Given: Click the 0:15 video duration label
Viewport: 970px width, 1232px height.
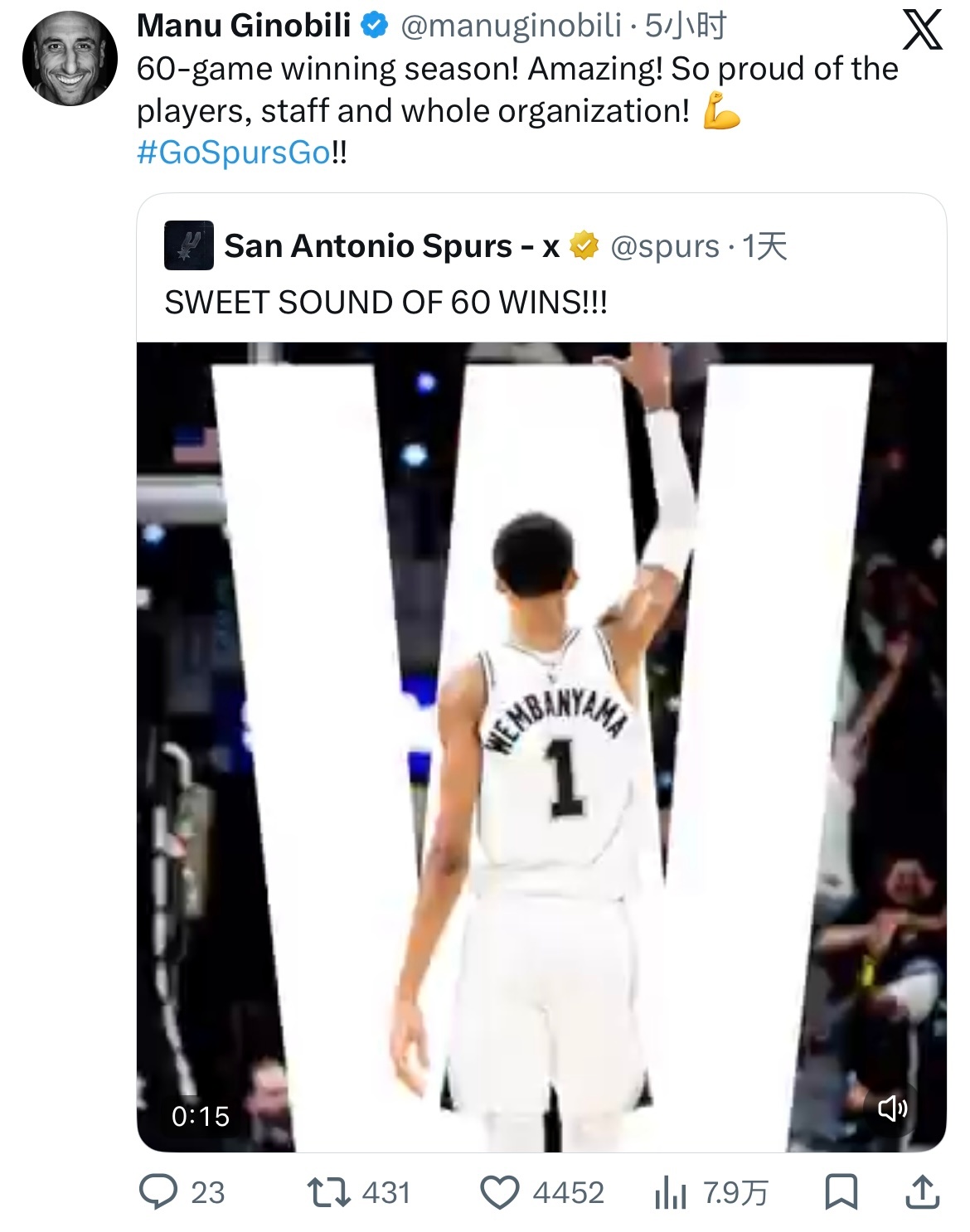Looking at the screenshot, I should (201, 1116).
